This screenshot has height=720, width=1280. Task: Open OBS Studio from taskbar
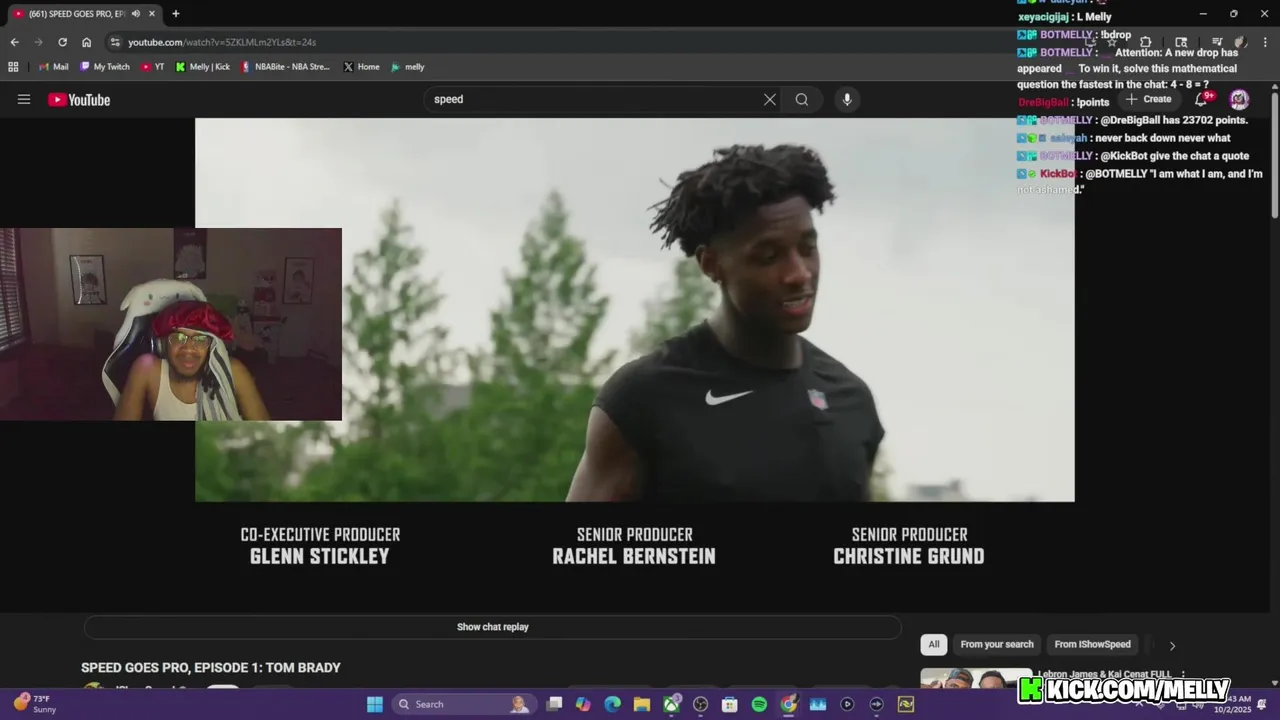[700, 704]
